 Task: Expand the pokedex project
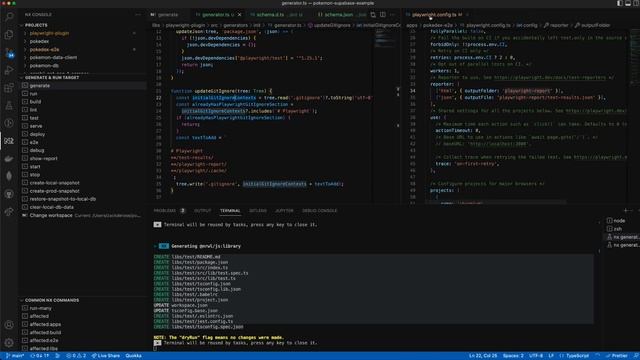pos(25,41)
